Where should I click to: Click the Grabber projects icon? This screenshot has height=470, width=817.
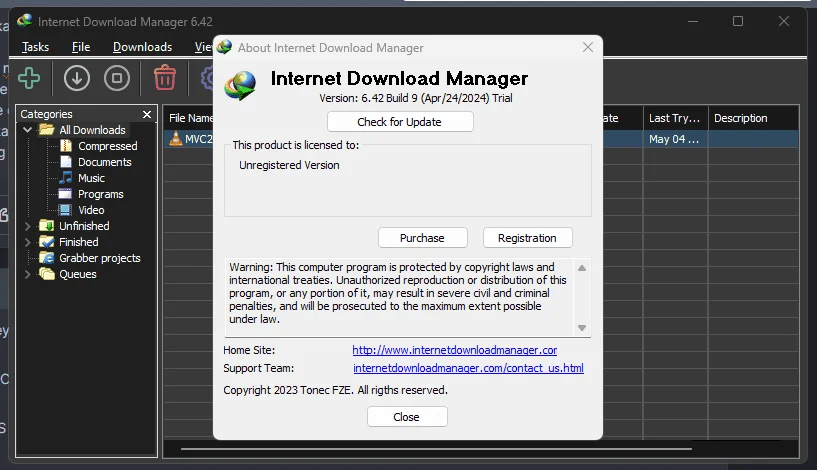click(47, 258)
